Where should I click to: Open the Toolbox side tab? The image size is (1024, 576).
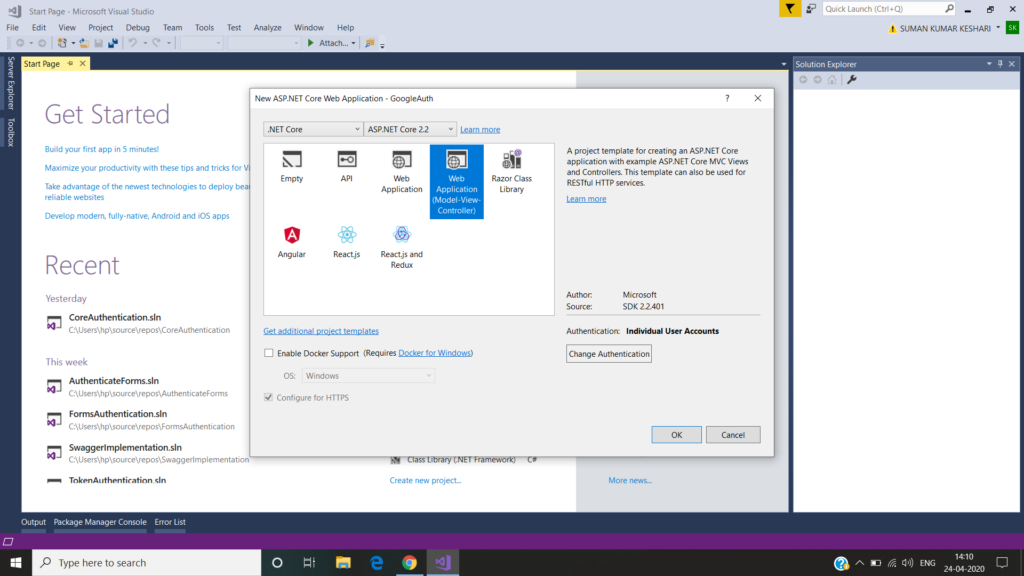pyautogui.click(x=10, y=133)
